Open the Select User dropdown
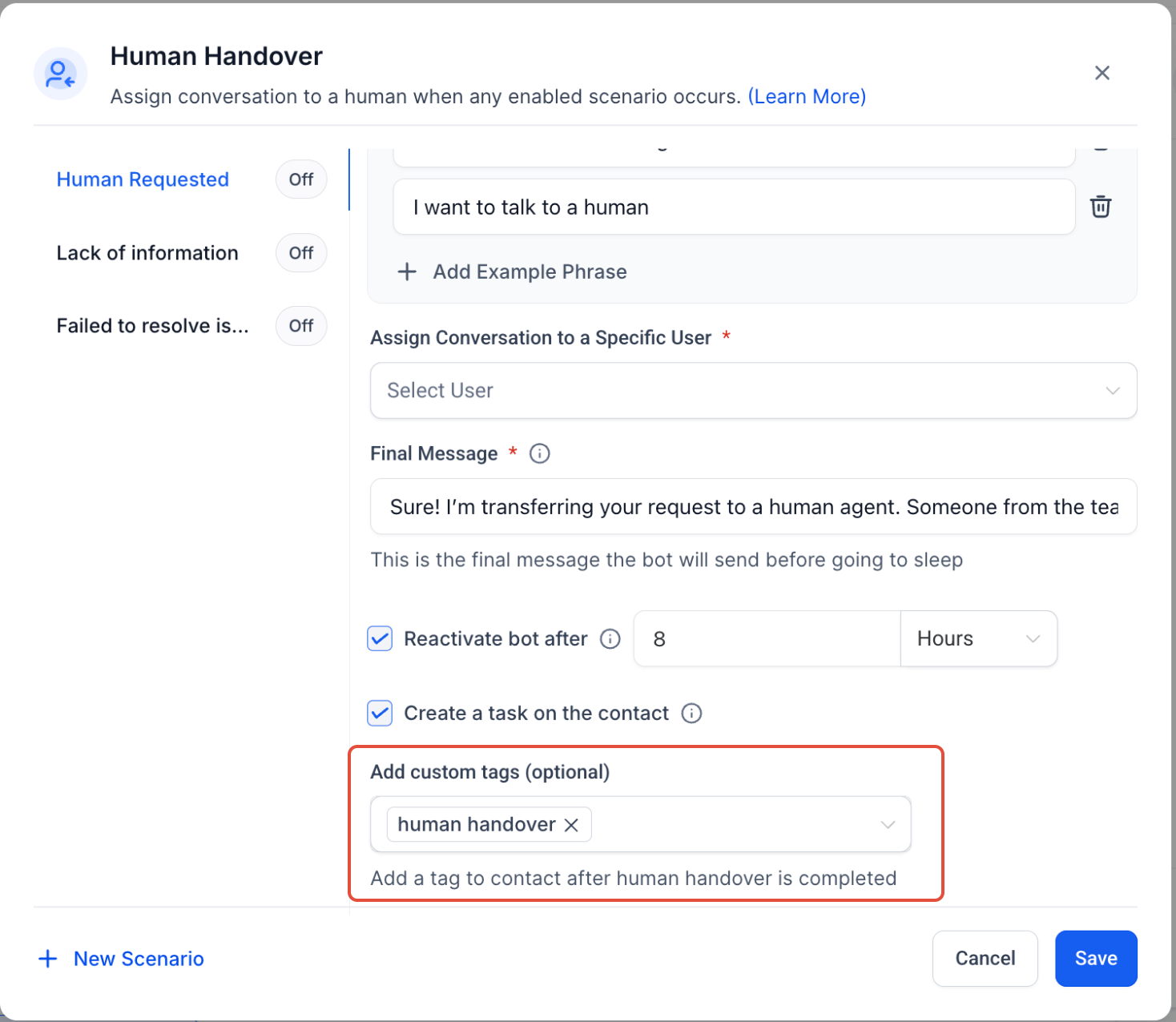Viewport: 1176px width, 1022px height. tap(754, 391)
